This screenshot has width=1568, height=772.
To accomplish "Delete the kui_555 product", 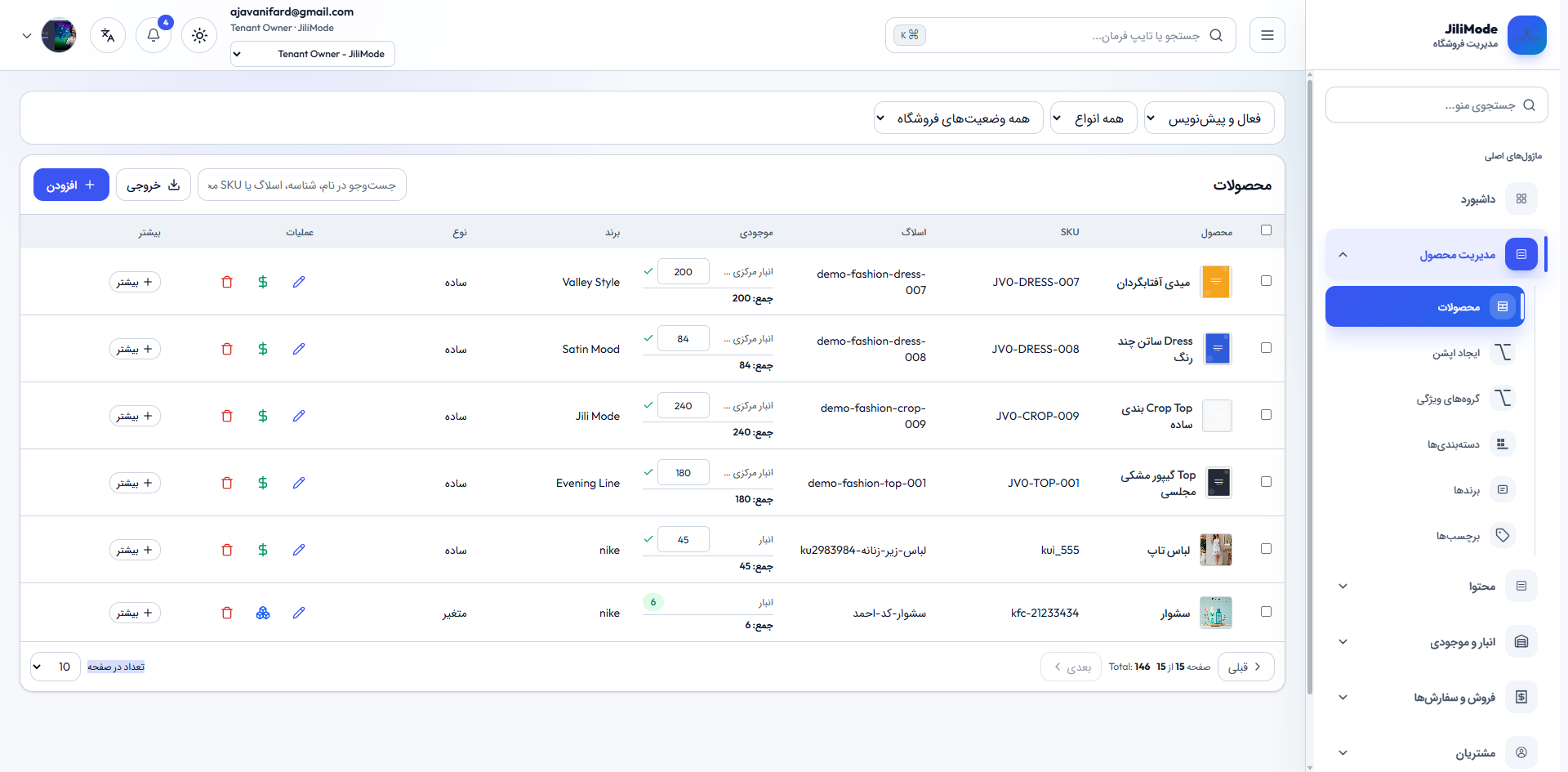I will coord(227,550).
